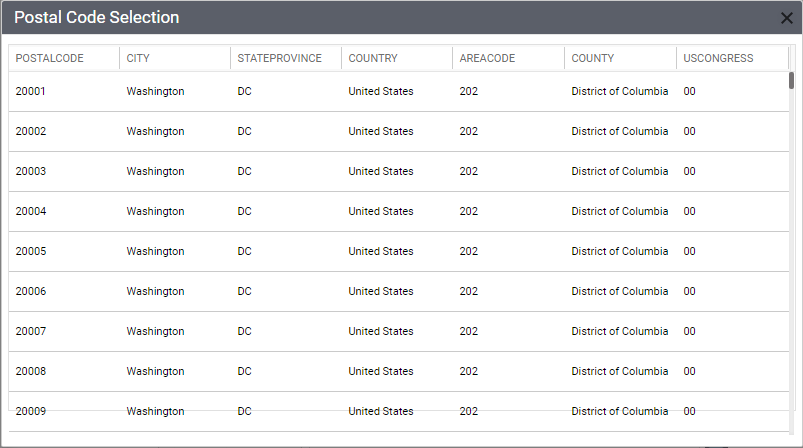
Task: Click the vertical scrollbar thumb
Action: pyautogui.click(x=791, y=80)
